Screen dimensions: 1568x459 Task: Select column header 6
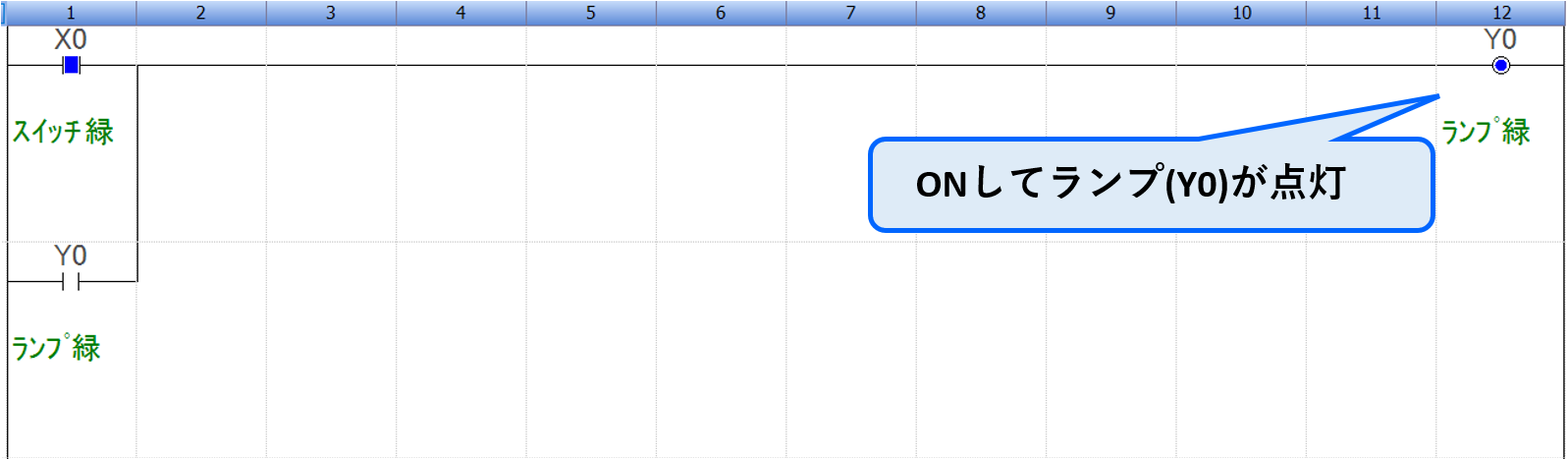coord(721,13)
